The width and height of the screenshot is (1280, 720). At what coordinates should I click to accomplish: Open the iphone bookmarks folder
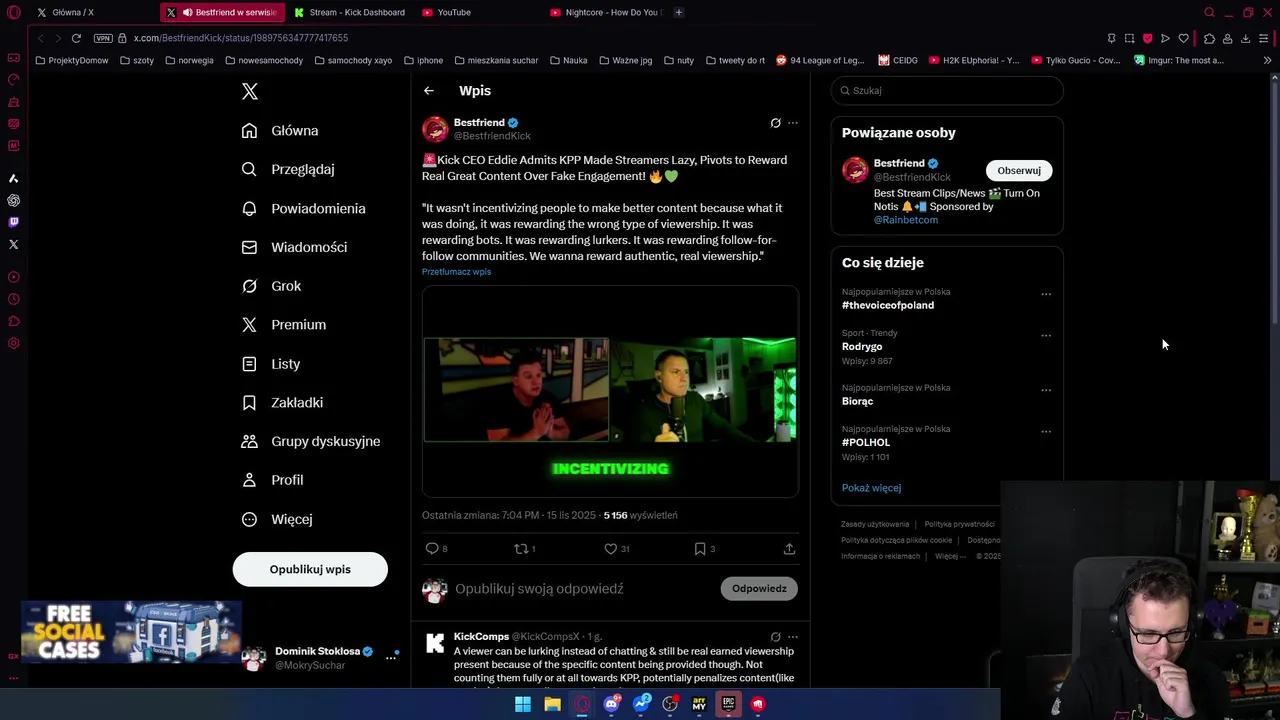click(x=423, y=60)
